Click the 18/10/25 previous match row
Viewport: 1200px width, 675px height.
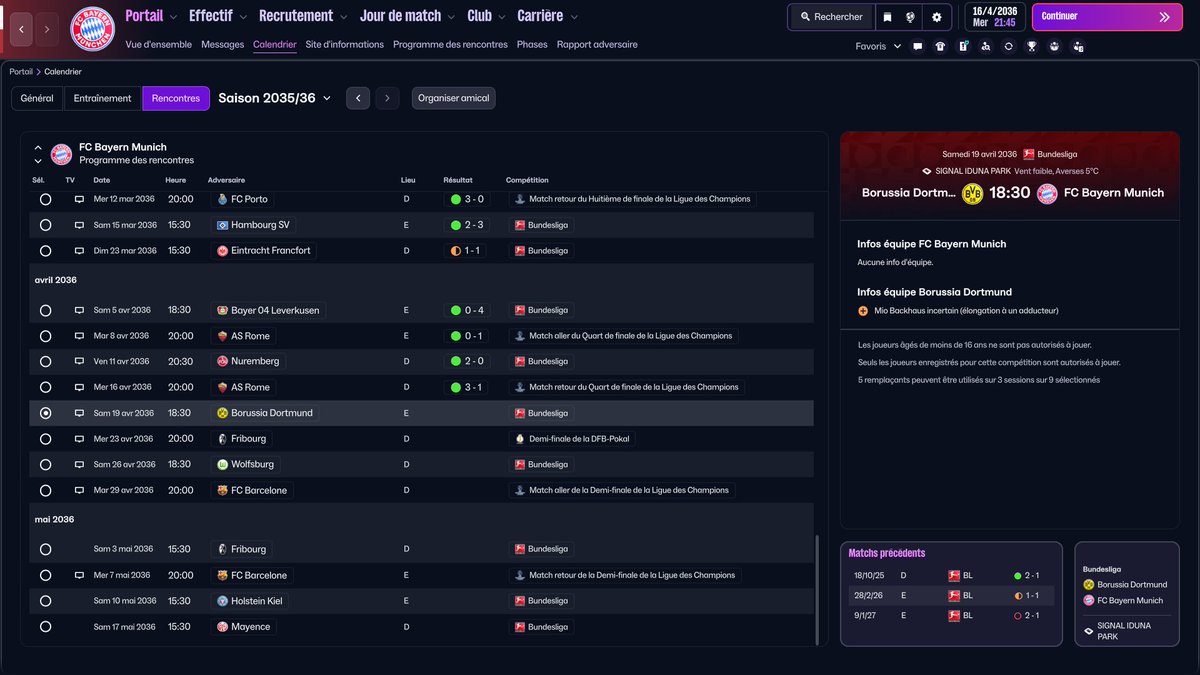click(951, 575)
